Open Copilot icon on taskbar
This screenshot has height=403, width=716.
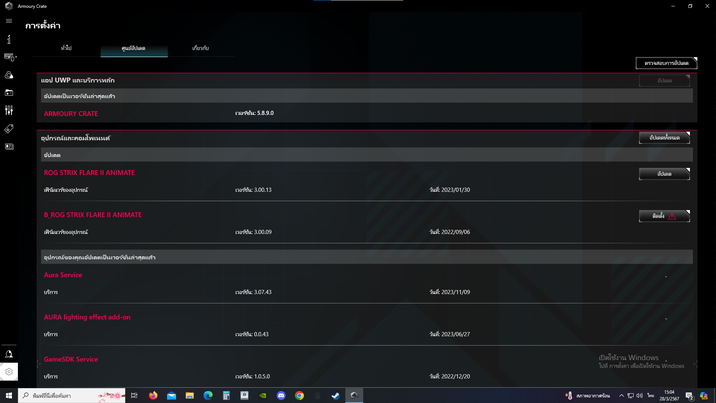coord(704,396)
